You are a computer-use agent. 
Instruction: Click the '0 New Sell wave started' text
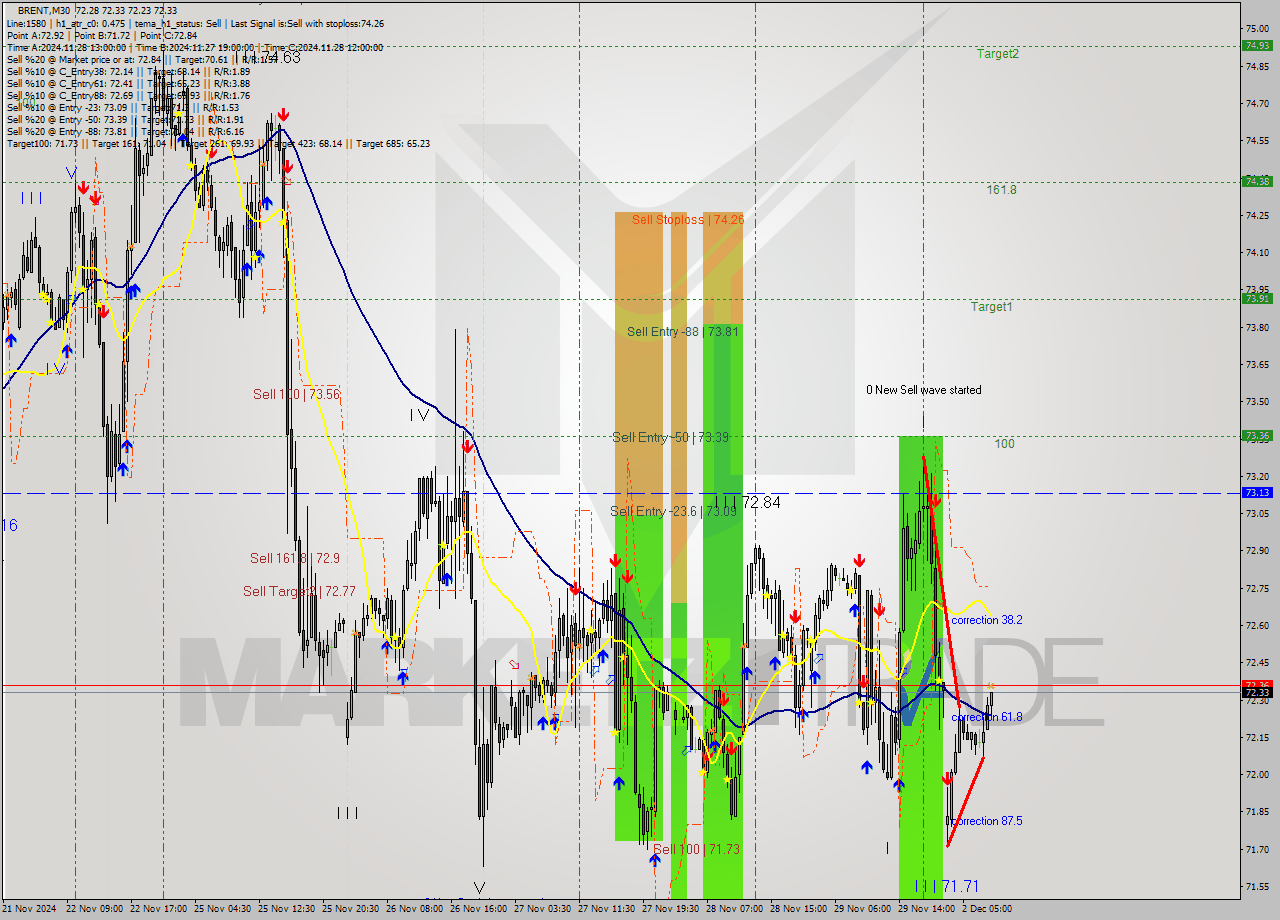(924, 390)
